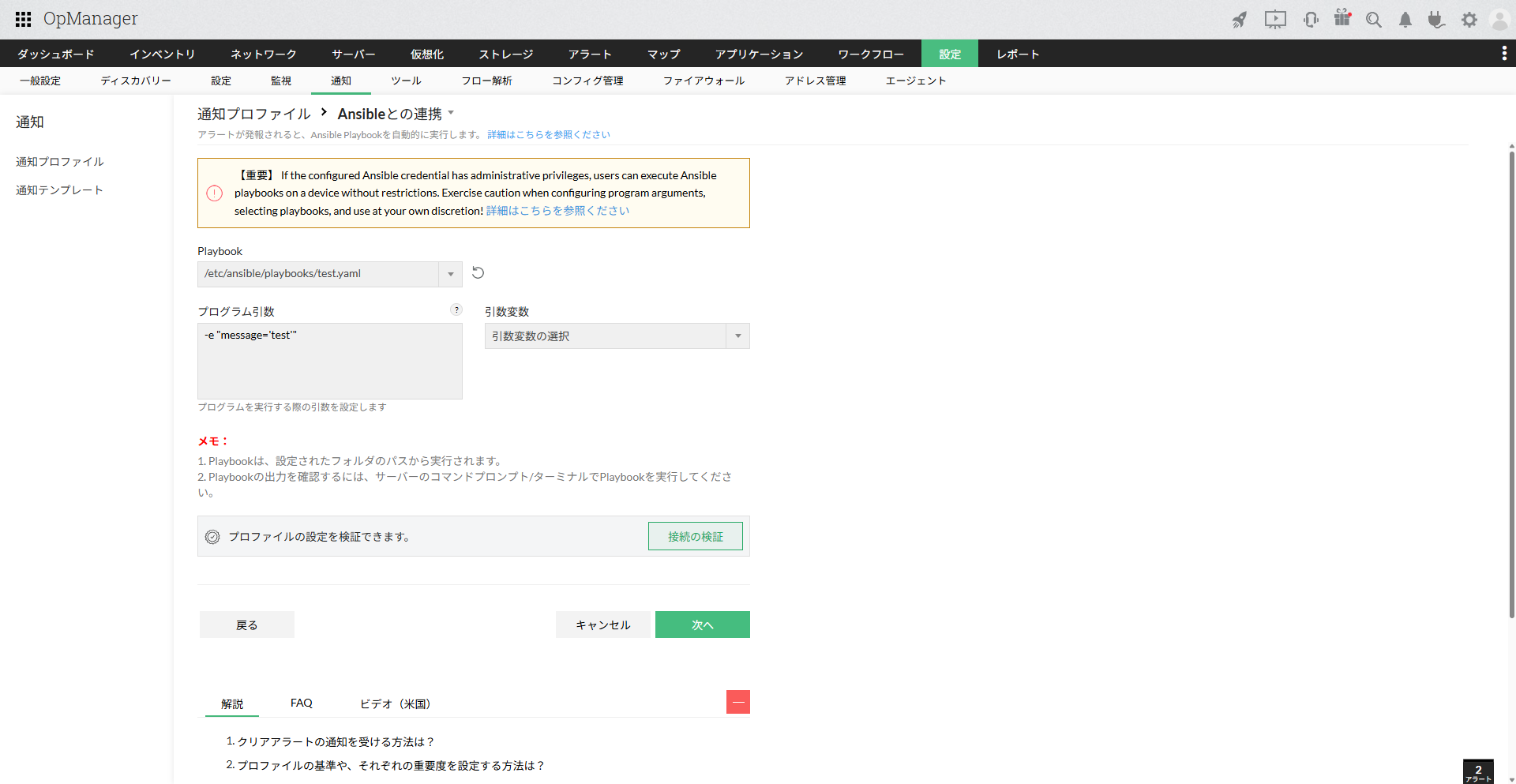Go to the ワークフロー menu
Screen dimensions: 1516x784
click(872, 54)
